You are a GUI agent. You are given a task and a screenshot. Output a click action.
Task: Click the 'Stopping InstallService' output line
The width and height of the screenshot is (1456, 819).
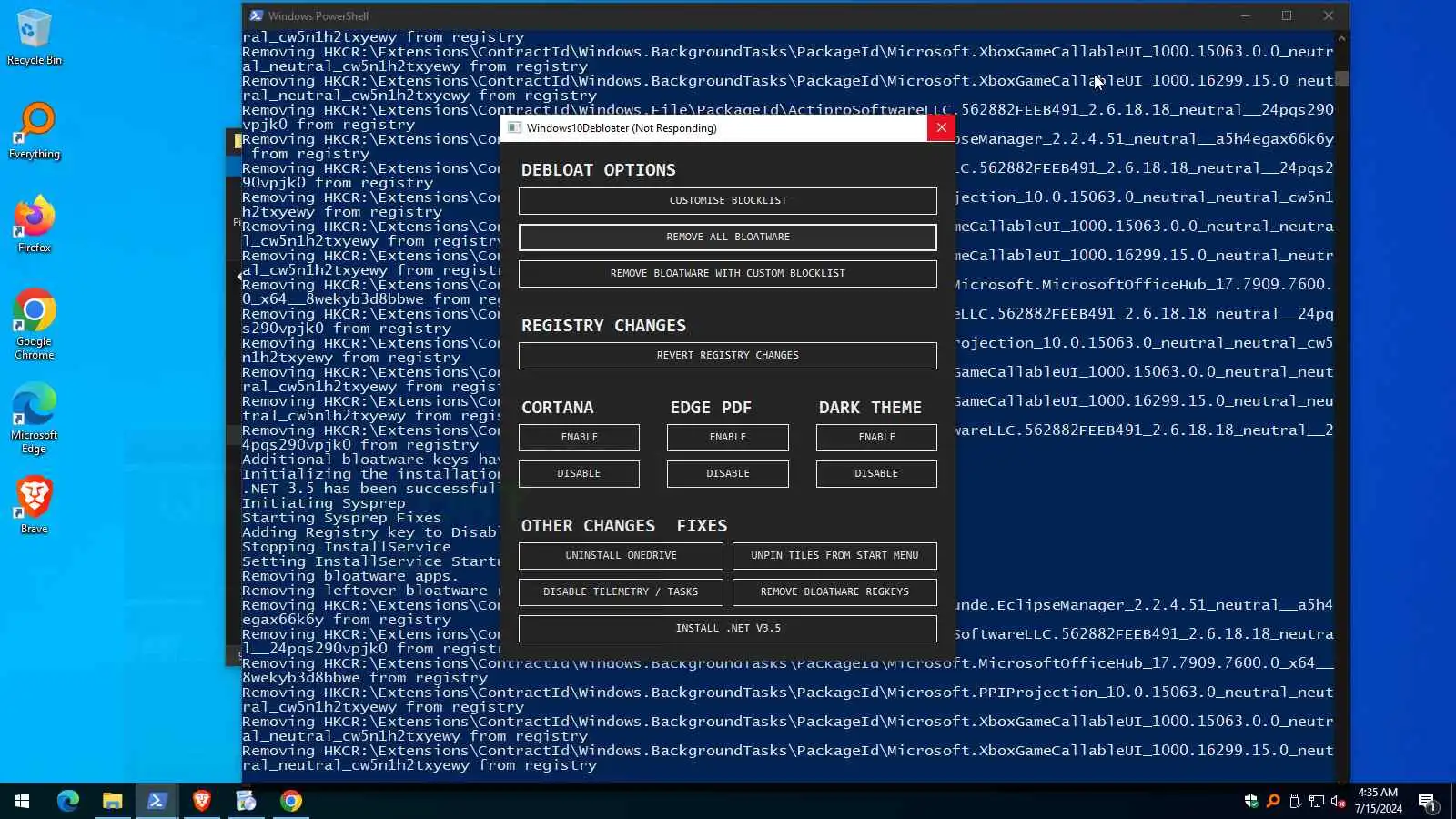click(347, 547)
